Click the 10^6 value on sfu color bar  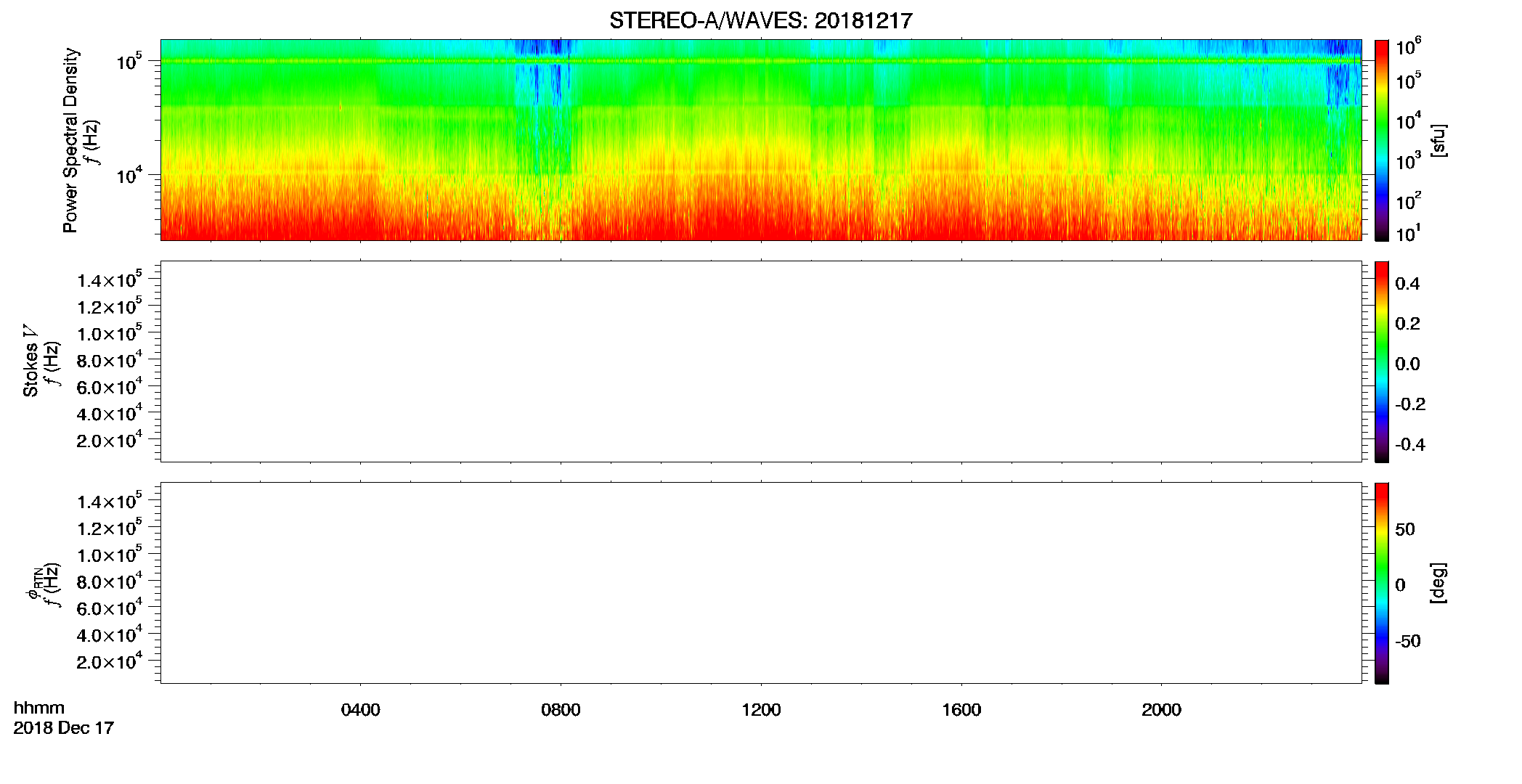[x=1409, y=48]
